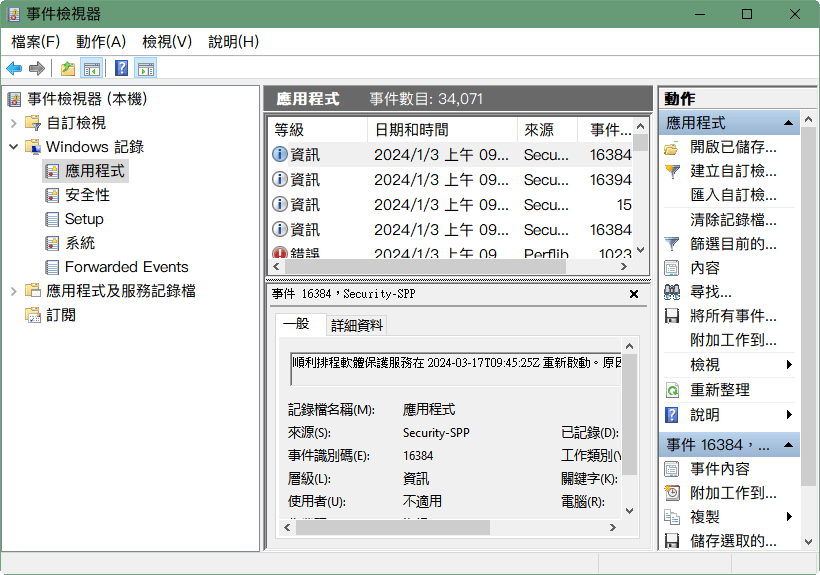Open the 動作(A) menu

[x=101, y=41]
